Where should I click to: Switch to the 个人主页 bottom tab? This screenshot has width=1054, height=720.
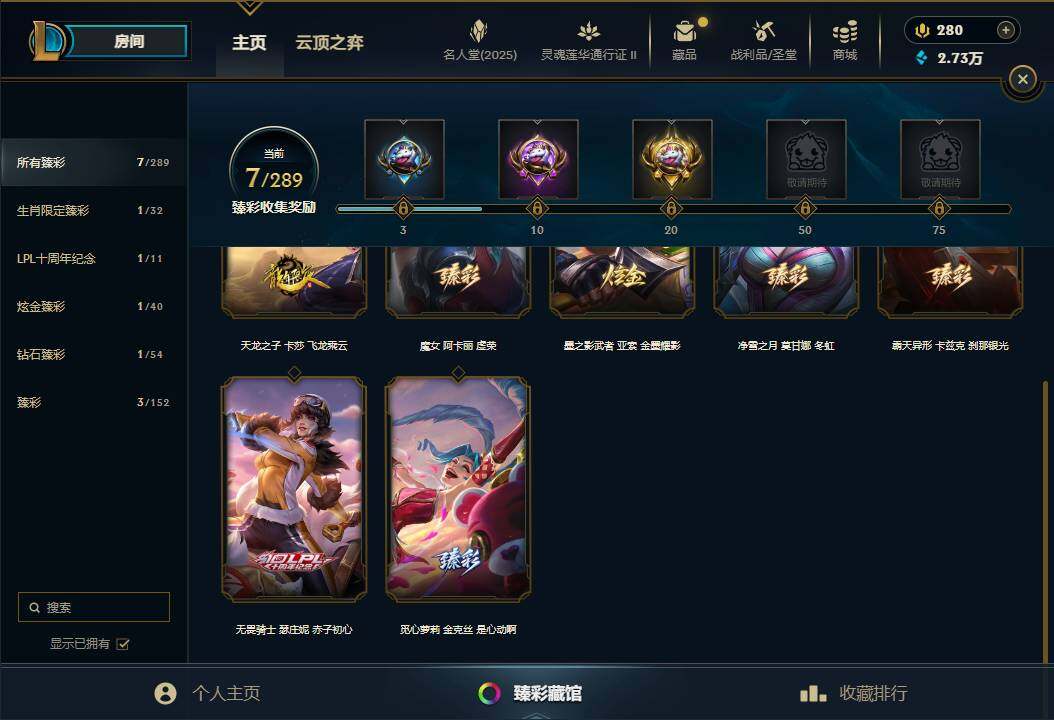(207, 693)
